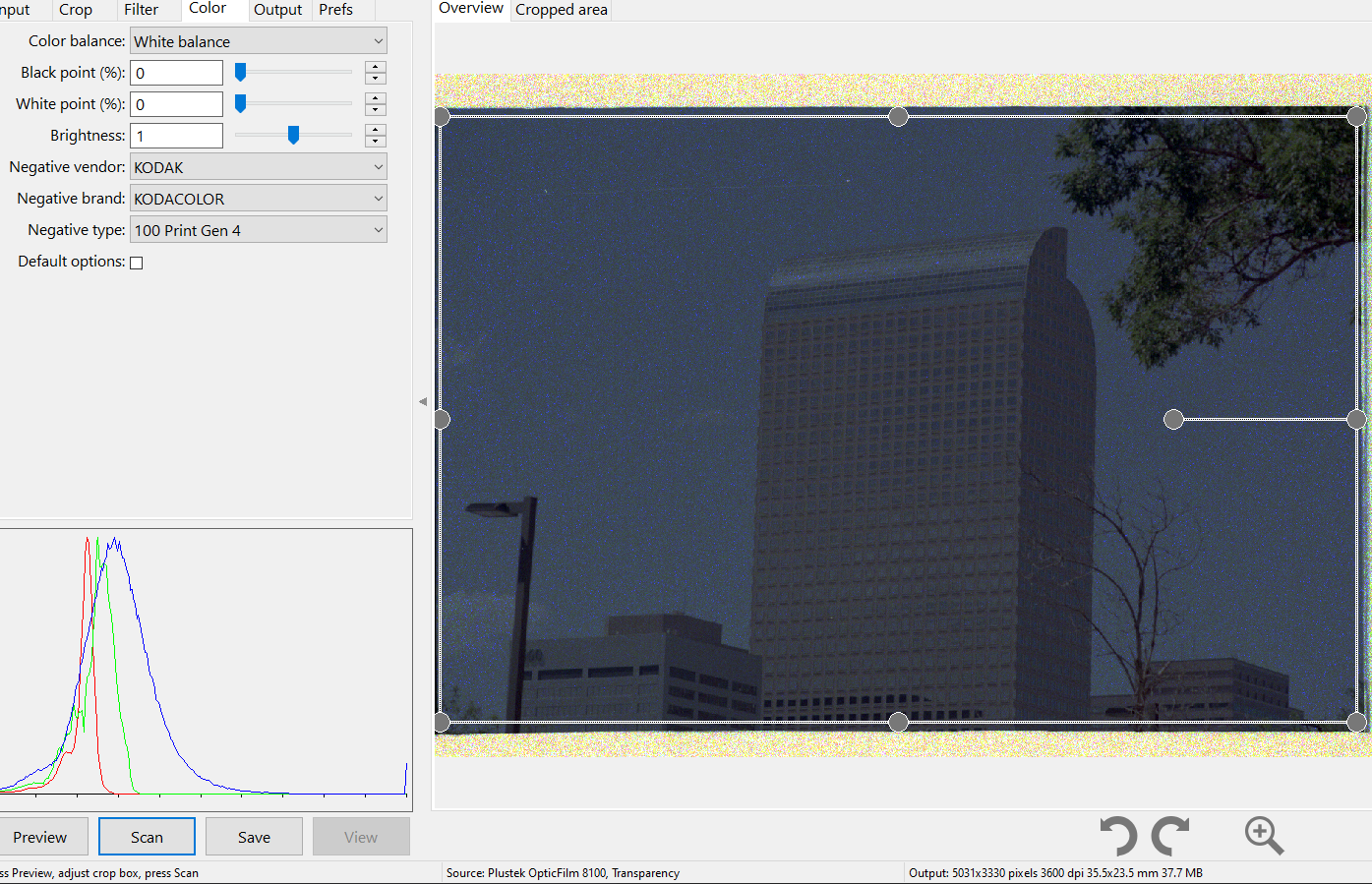The height and width of the screenshot is (884, 1372).
Task: Focus the White point value field
Action: [177, 104]
